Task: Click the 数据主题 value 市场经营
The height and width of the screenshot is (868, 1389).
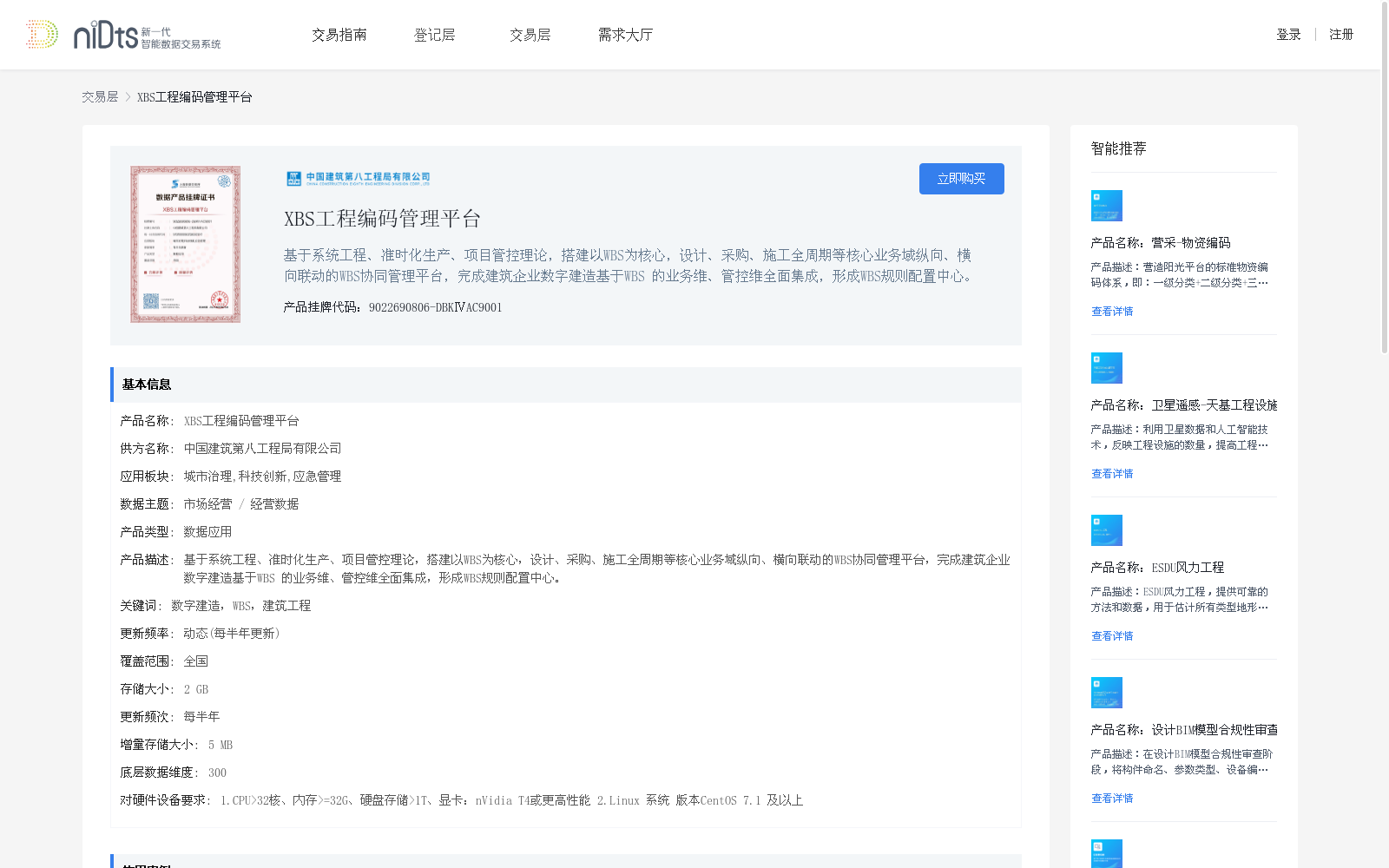Action: (x=207, y=504)
